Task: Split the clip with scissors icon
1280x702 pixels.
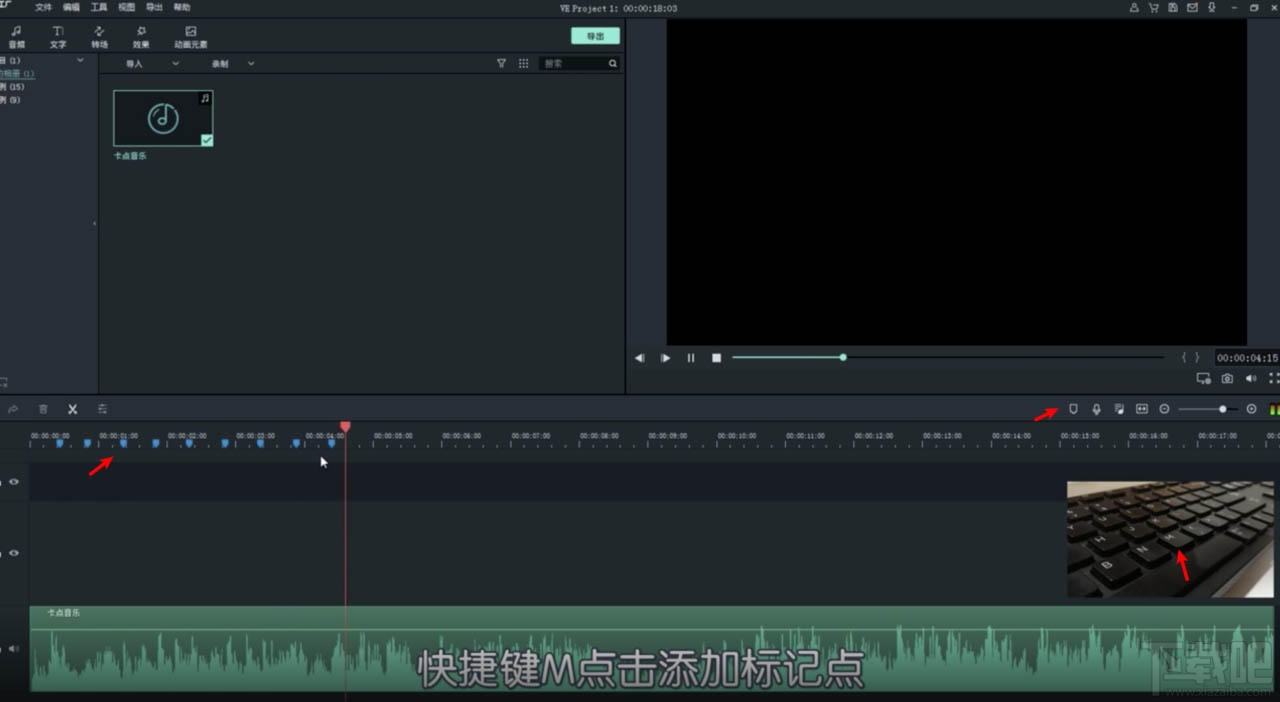Action: click(x=72, y=409)
